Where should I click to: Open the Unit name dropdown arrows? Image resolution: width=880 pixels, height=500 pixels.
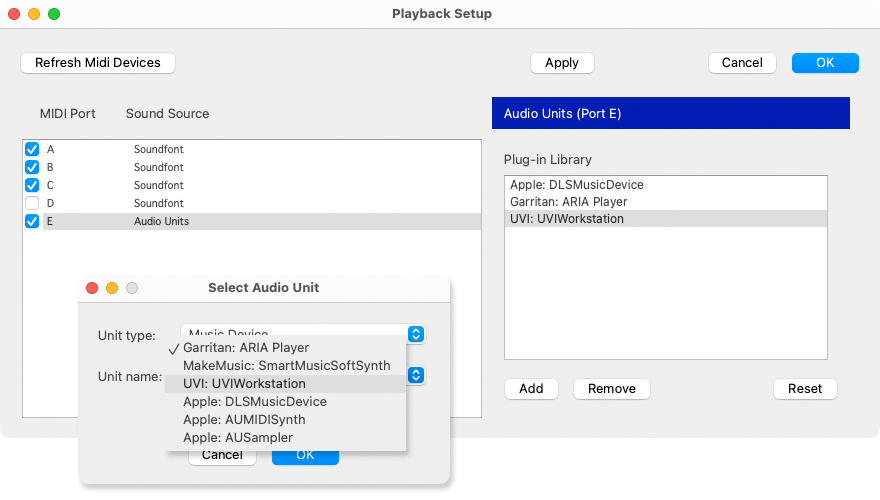point(416,375)
